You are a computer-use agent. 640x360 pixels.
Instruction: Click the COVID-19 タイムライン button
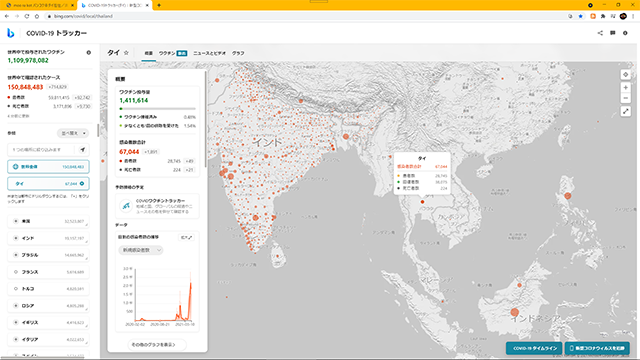pos(534,348)
